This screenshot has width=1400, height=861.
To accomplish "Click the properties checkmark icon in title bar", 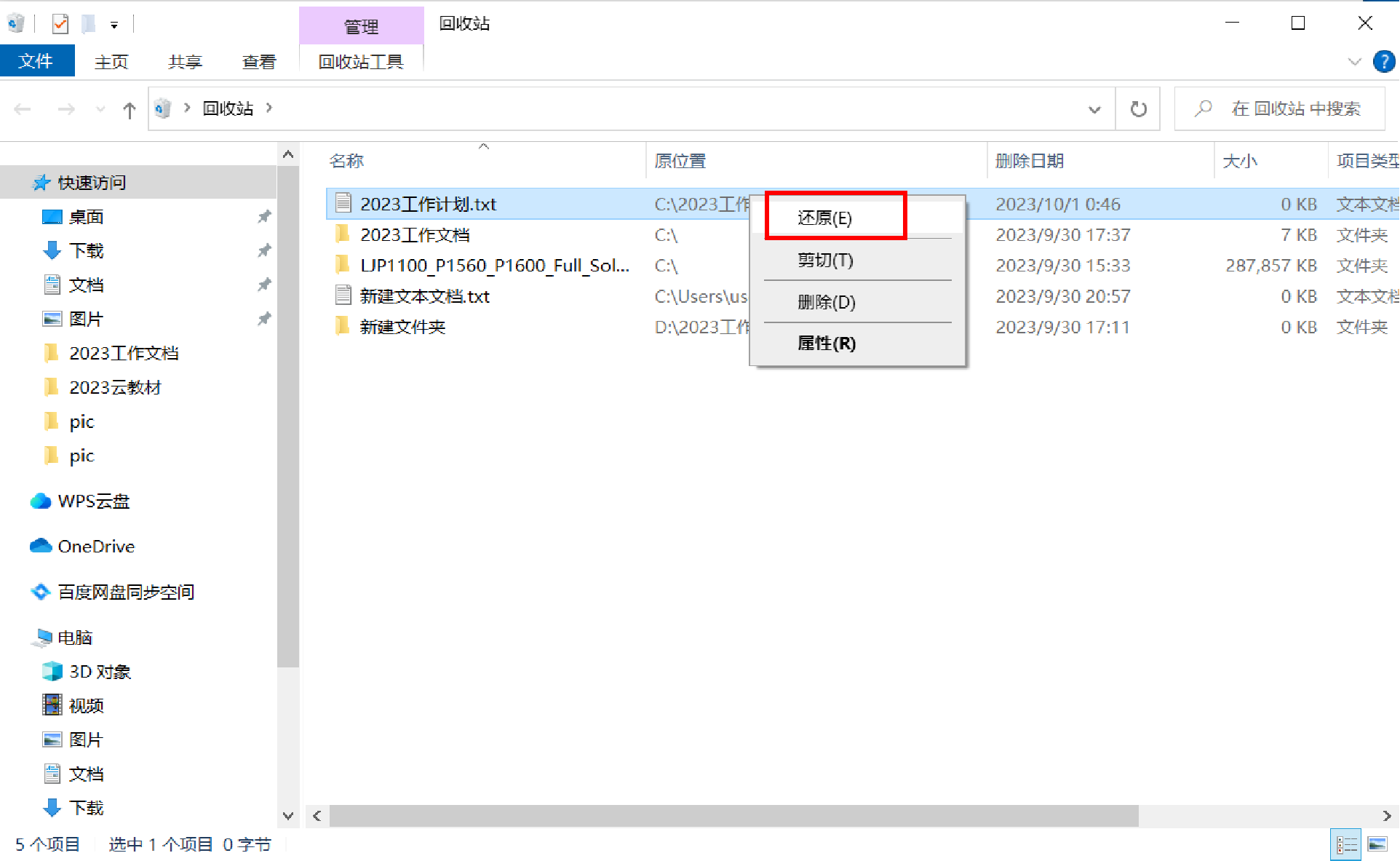I will click(60, 24).
